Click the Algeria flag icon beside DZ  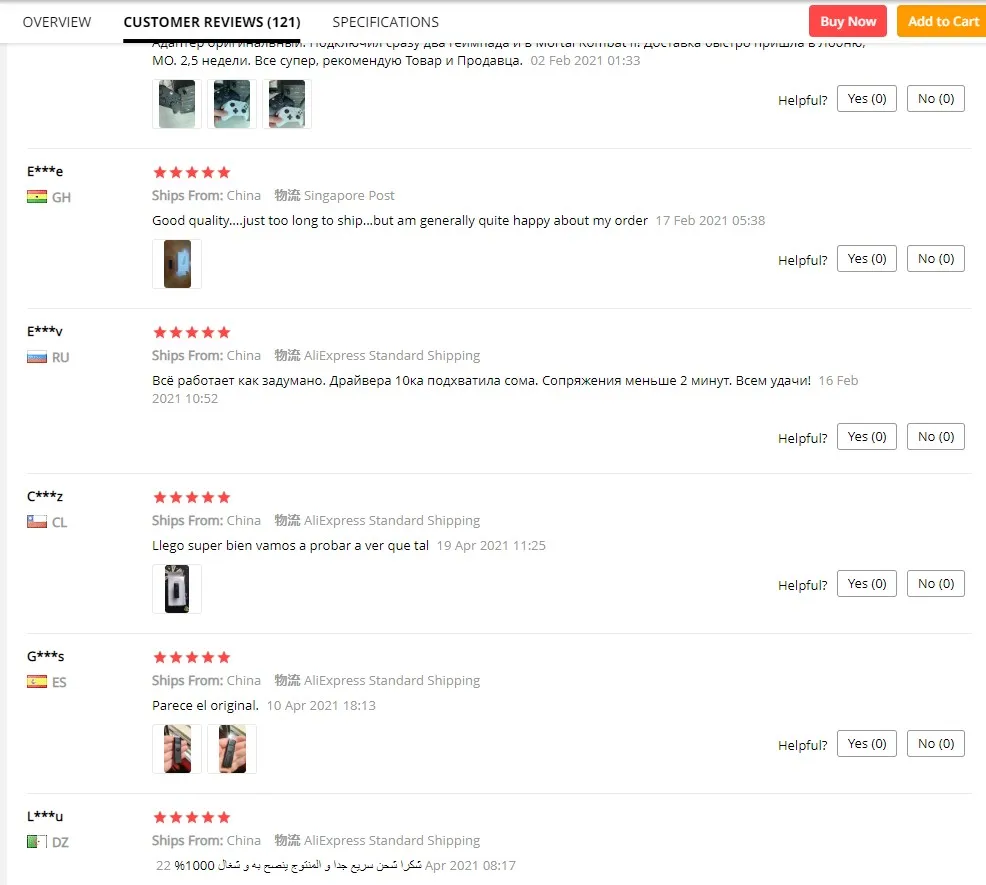tap(37, 842)
